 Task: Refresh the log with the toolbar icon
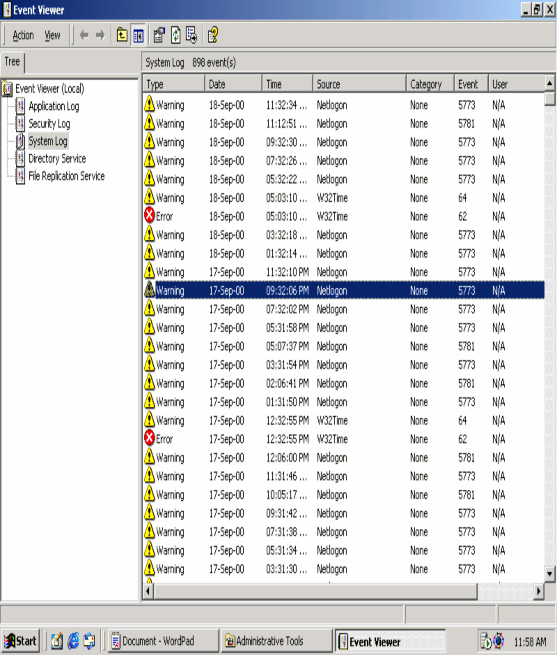(176, 35)
